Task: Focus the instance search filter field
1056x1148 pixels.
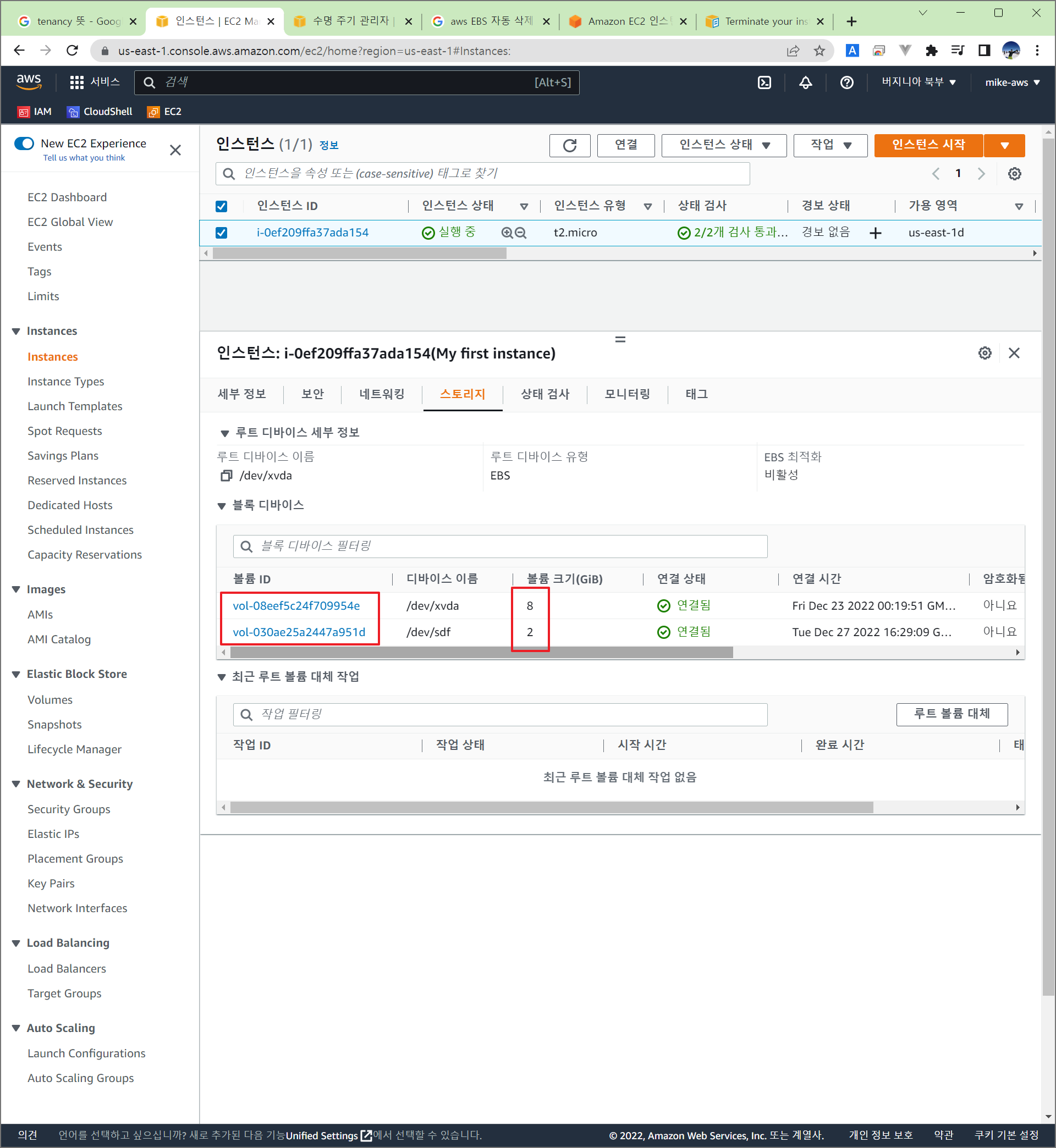Action: (x=482, y=174)
